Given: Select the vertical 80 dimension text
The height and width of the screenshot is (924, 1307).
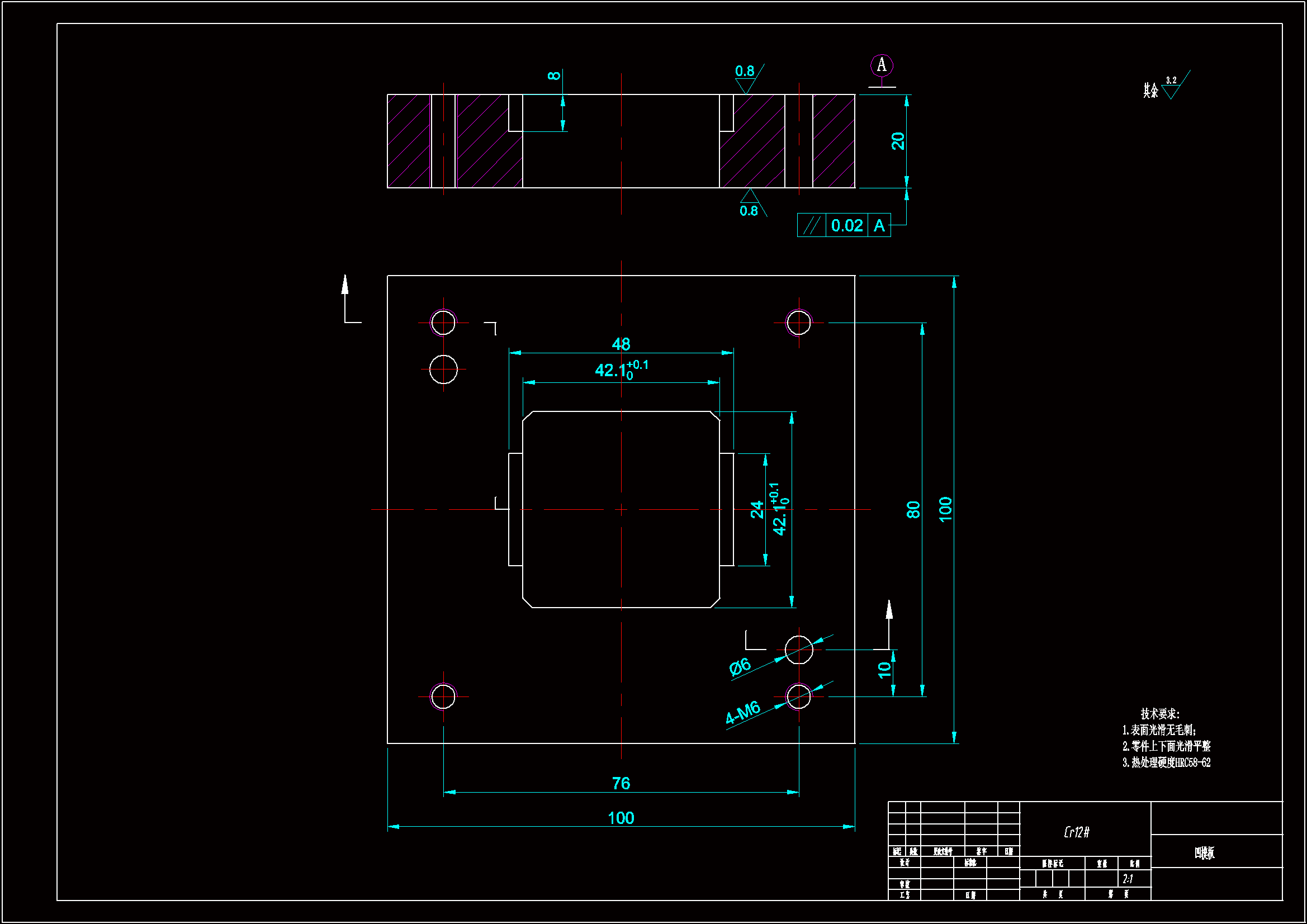Looking at the screenshot, I should [913, 510].
